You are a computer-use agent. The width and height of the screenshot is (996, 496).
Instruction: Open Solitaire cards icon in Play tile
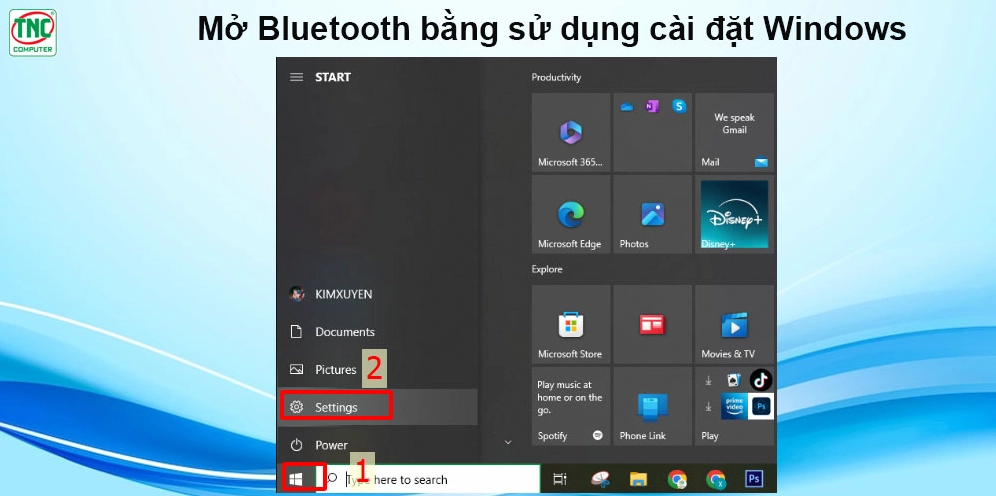point(734,380)
